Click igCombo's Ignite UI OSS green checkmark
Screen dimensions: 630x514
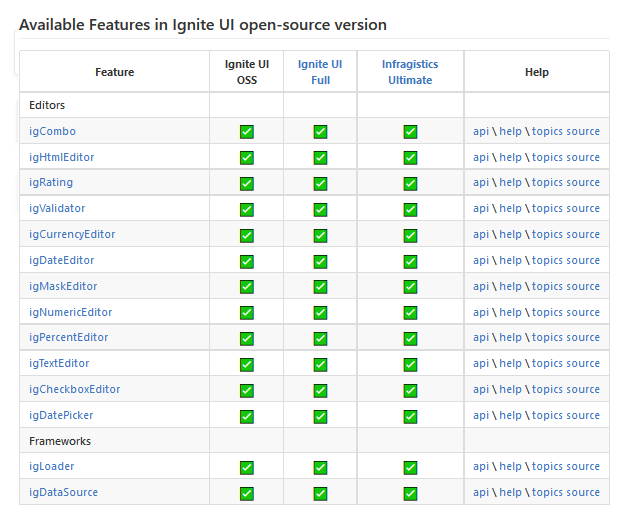[x=247, y=132]
